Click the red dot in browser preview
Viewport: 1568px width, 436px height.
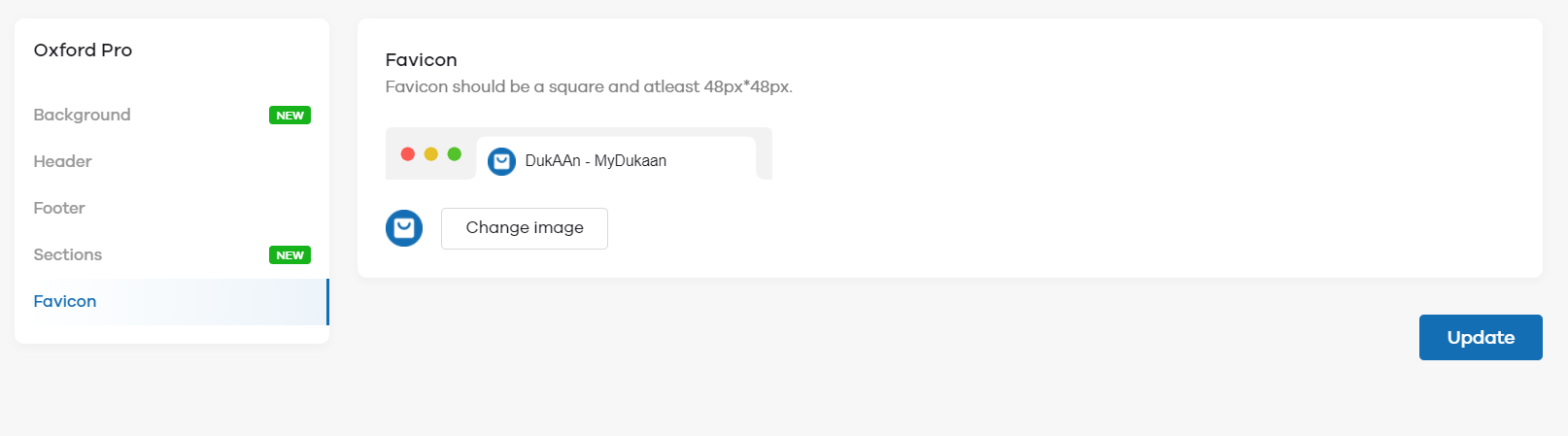(x=408, y=153)
